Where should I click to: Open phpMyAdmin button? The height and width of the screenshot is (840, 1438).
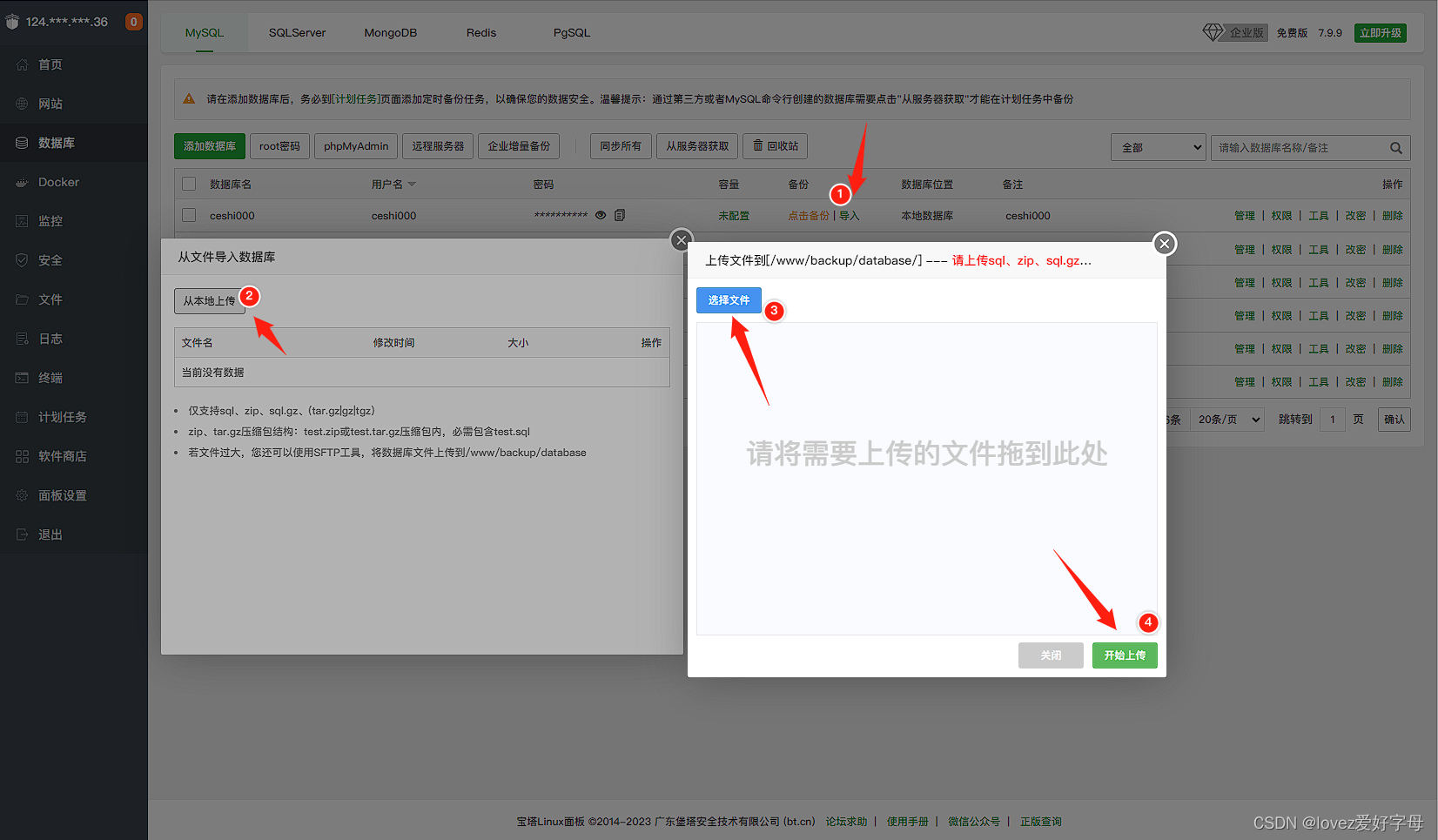(356, 146)
